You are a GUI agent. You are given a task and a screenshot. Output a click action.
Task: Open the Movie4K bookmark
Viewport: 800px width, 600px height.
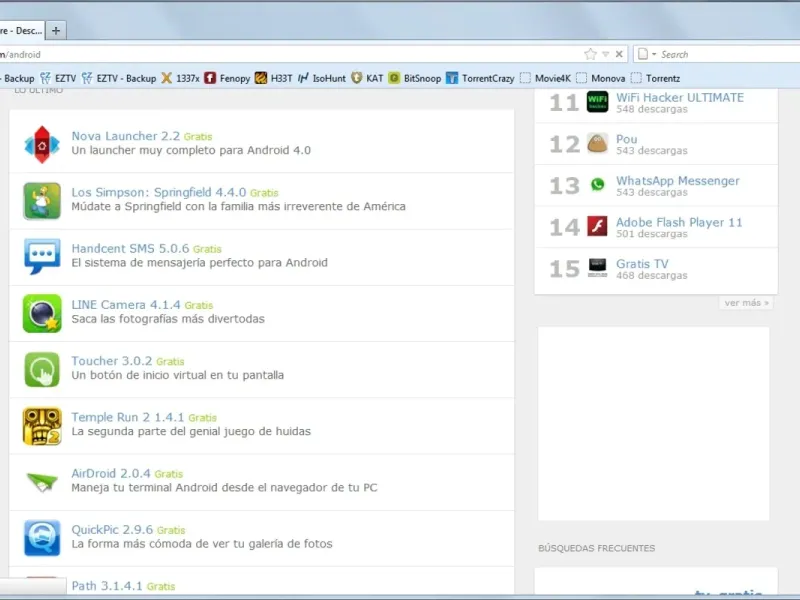[x=545, y=78]
